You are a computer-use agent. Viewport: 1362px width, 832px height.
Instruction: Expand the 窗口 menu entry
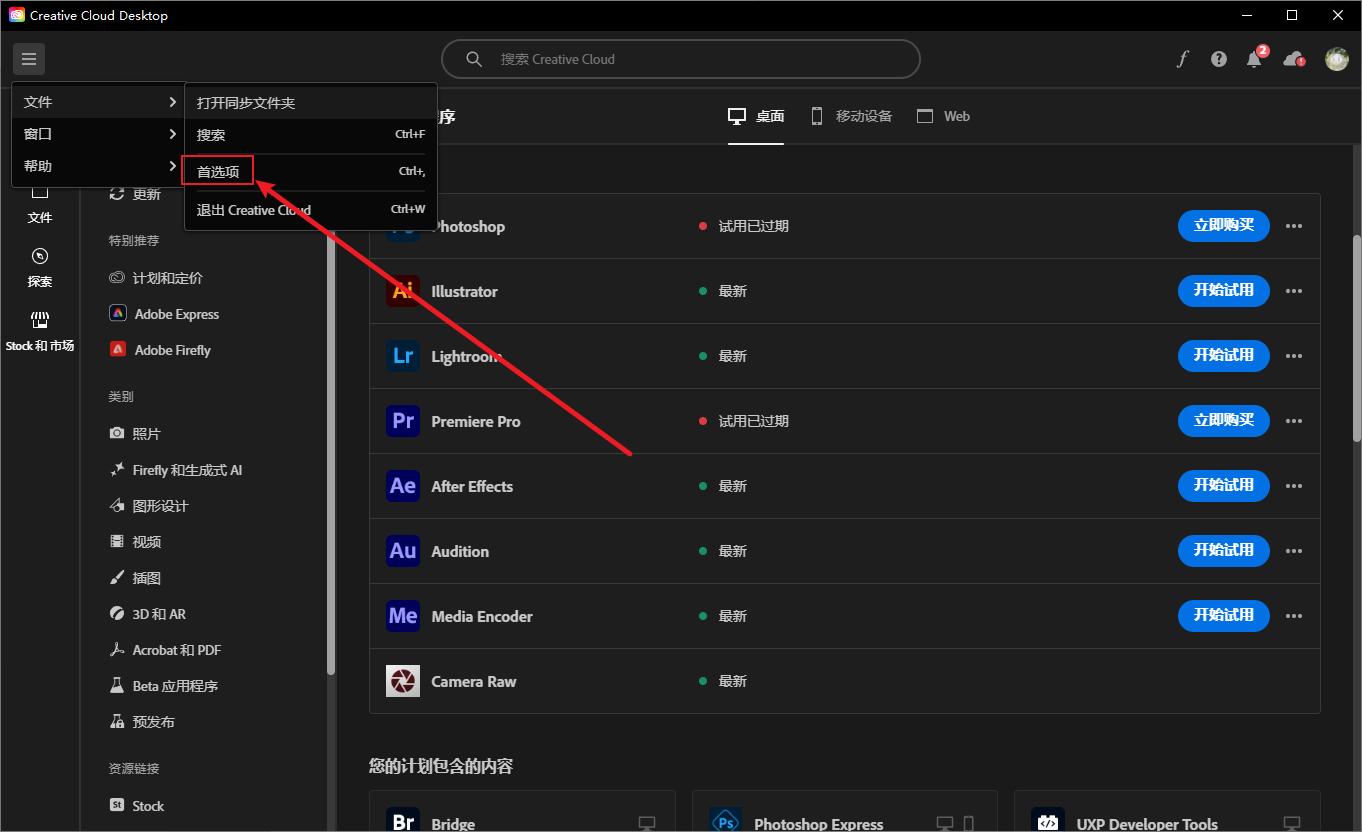(x=99, y=134)
